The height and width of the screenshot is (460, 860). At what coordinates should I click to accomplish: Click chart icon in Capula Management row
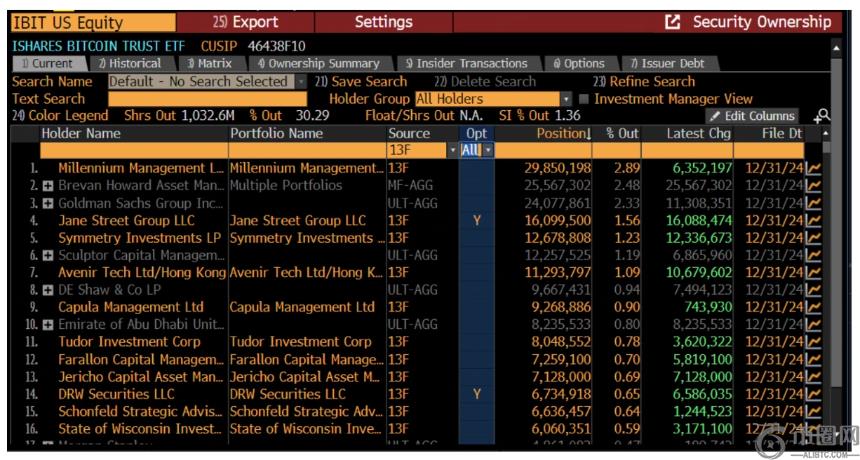[x=813, y=307]
